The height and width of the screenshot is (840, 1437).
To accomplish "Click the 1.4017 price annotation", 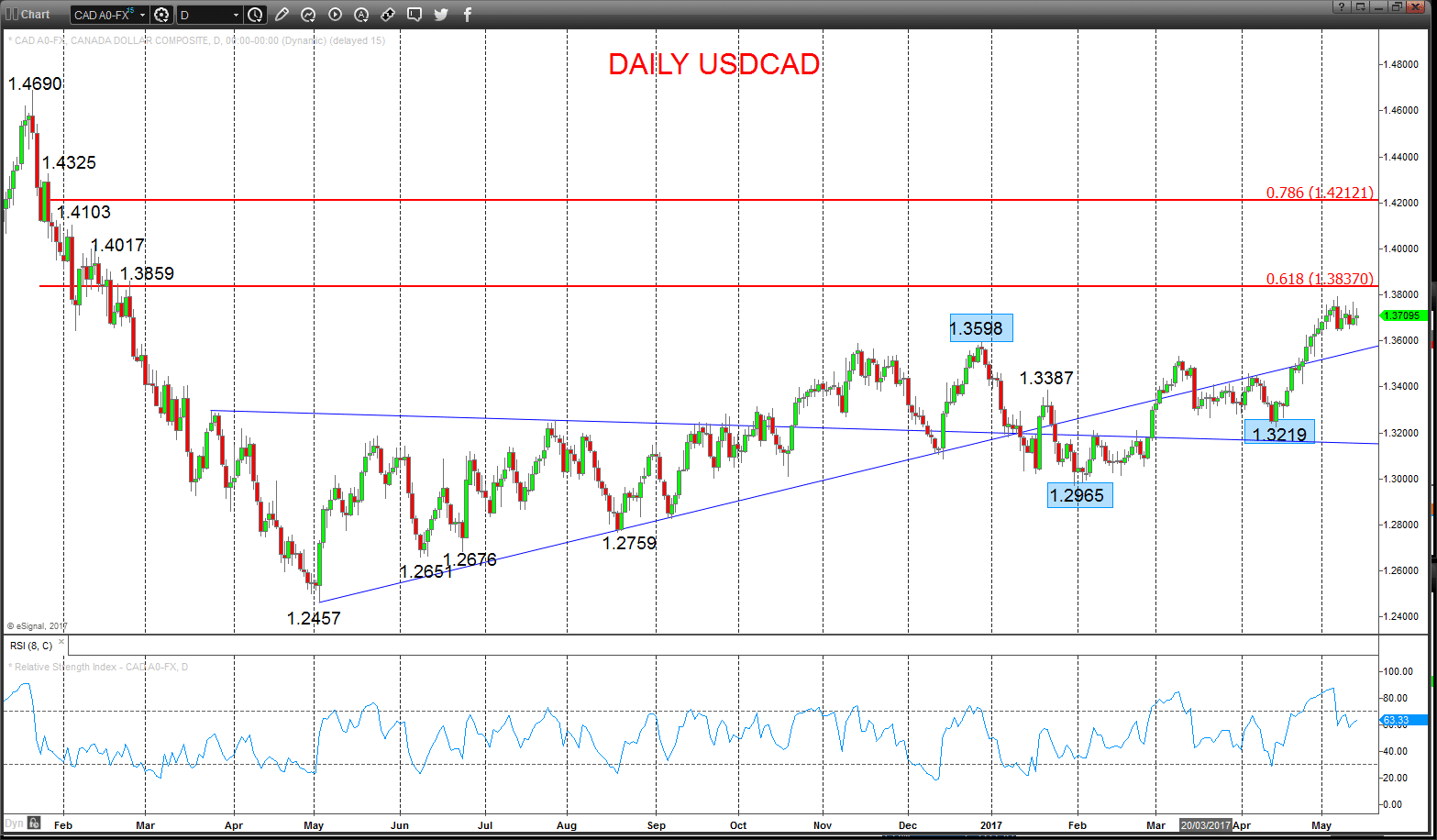I will pyautogui.click(x=117, y=246).
